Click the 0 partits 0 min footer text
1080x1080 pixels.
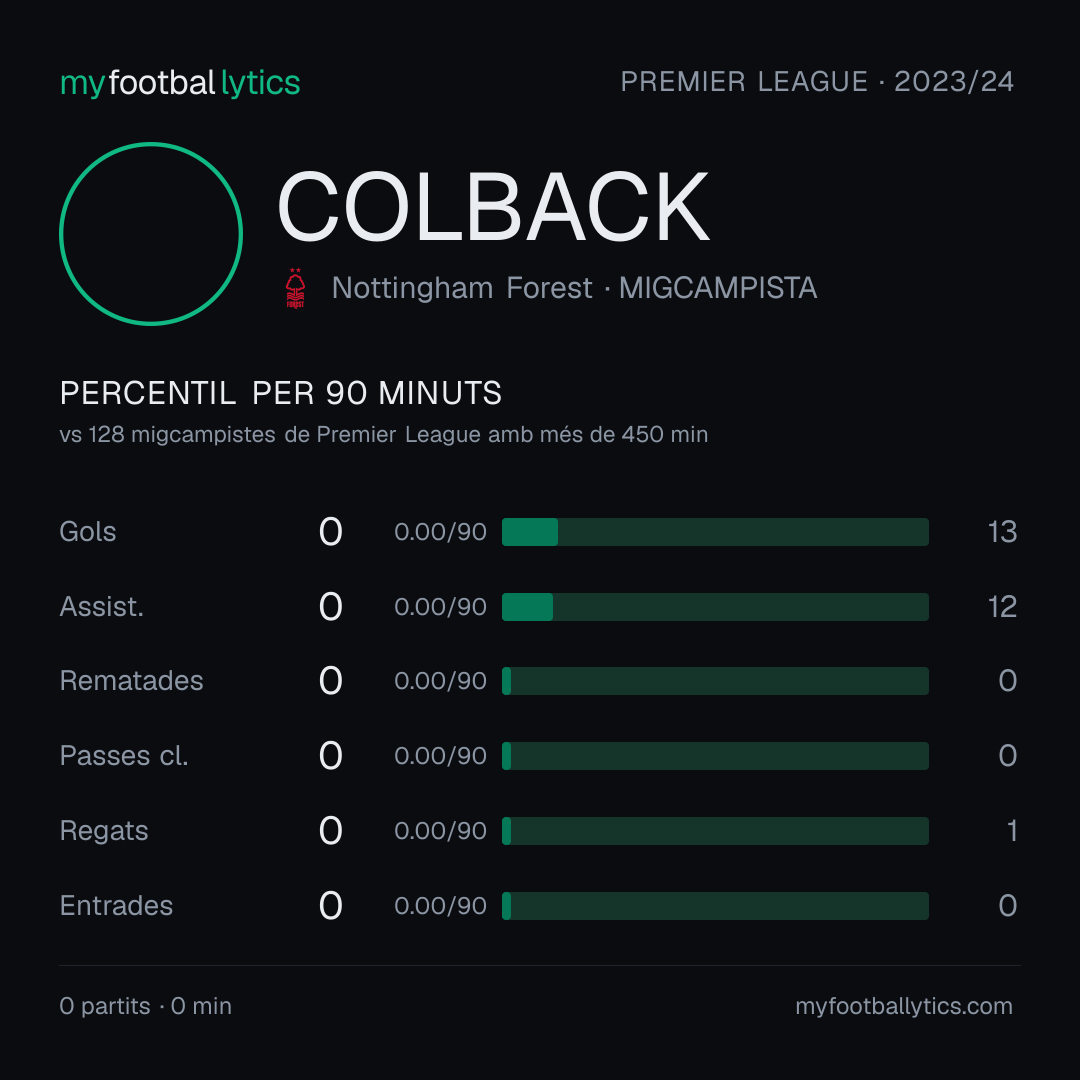[145, 1006]
